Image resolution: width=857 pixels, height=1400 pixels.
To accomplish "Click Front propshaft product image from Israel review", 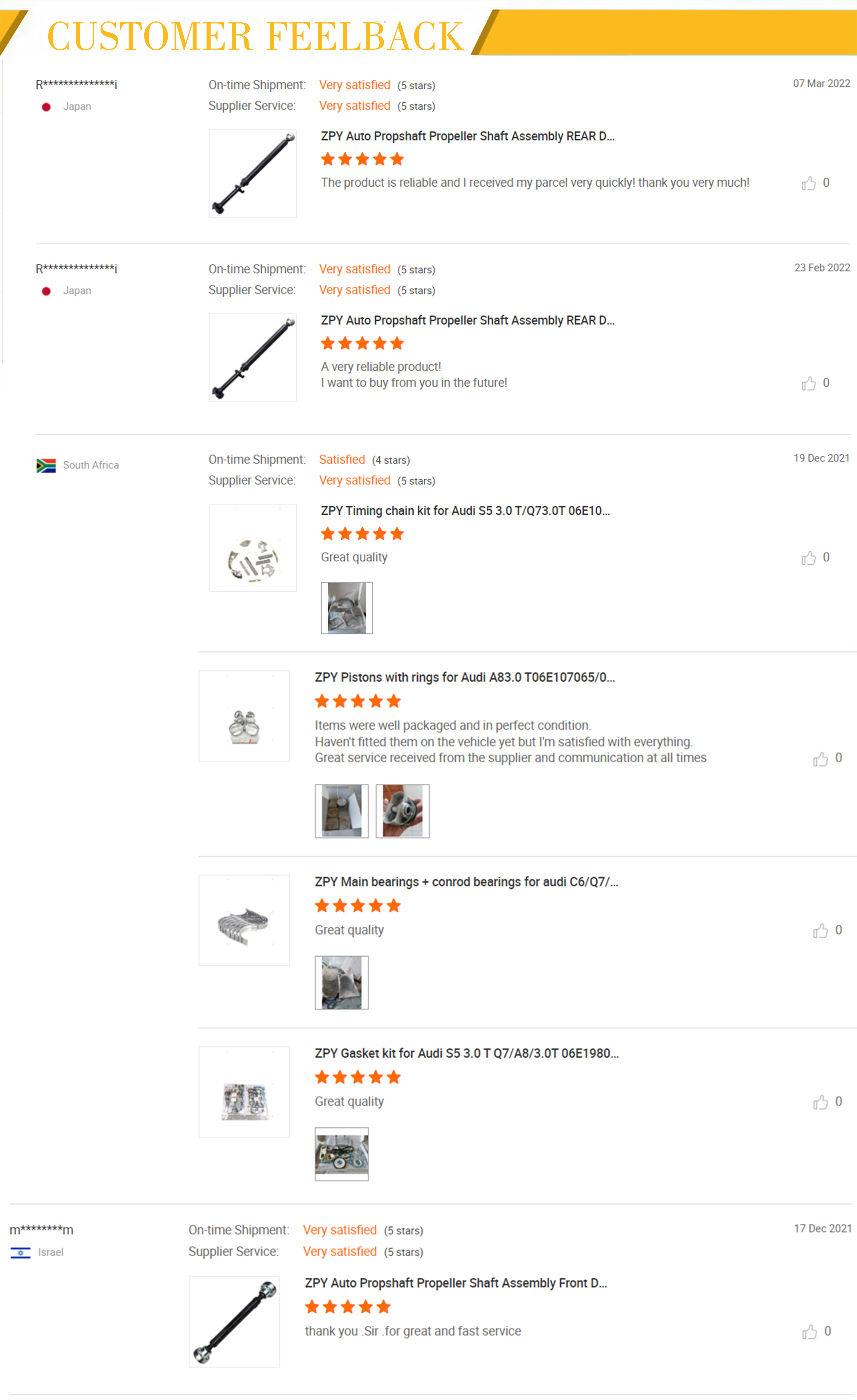I will pyautogui.click(x=234, y=1322).
